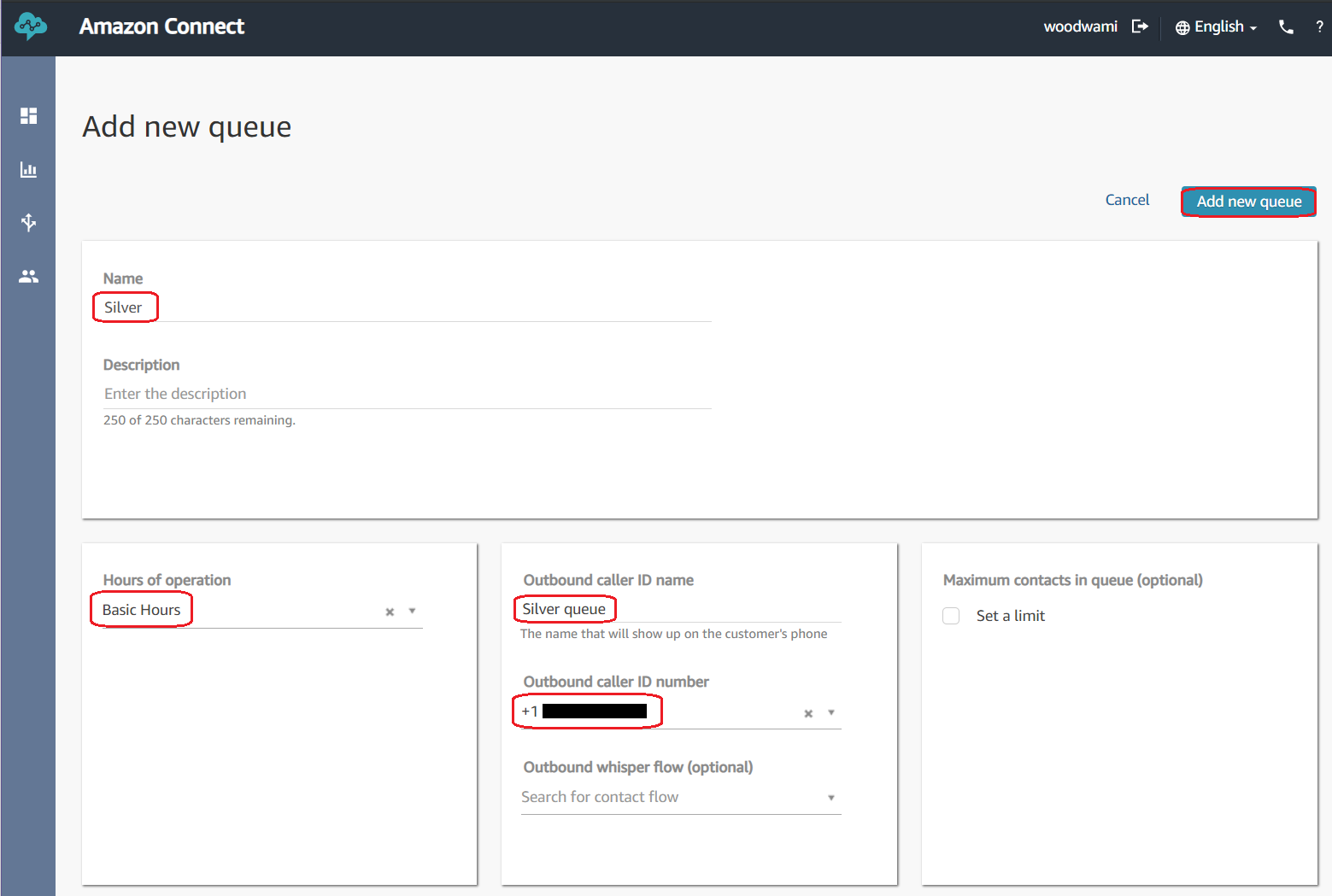Open the users sidebar icon
The image size is (1332, 896).
tap(29, 277)
